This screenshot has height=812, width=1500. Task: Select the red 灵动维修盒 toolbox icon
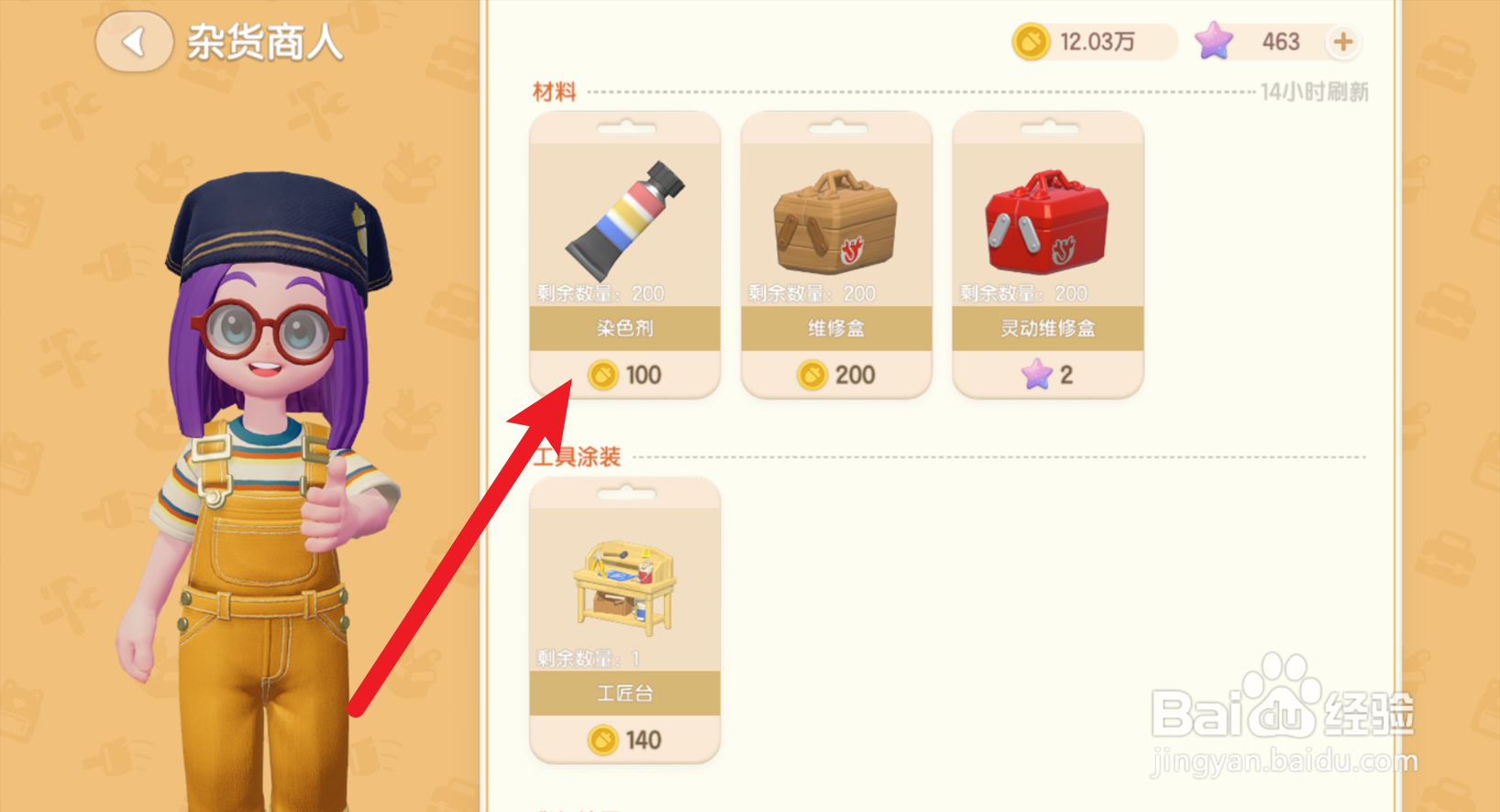[1047, 221]
